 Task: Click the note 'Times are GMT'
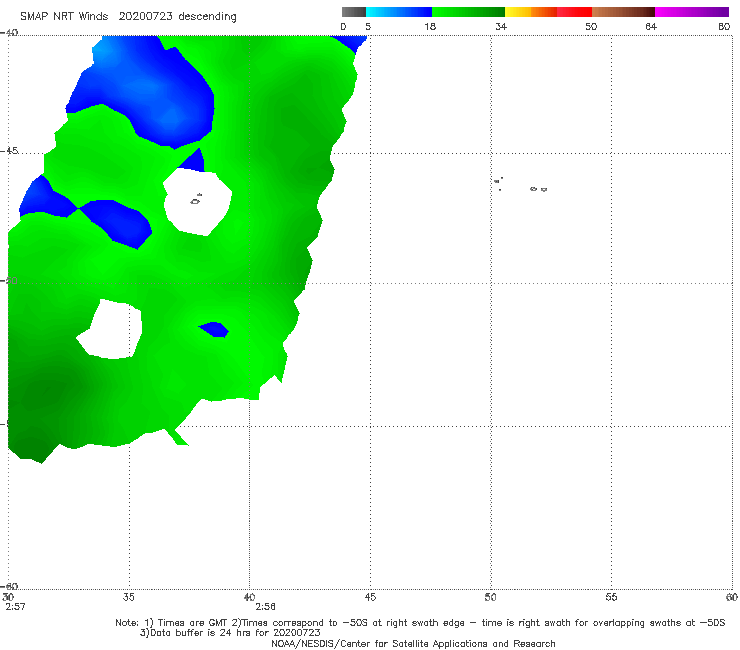[x=193, y=623]
